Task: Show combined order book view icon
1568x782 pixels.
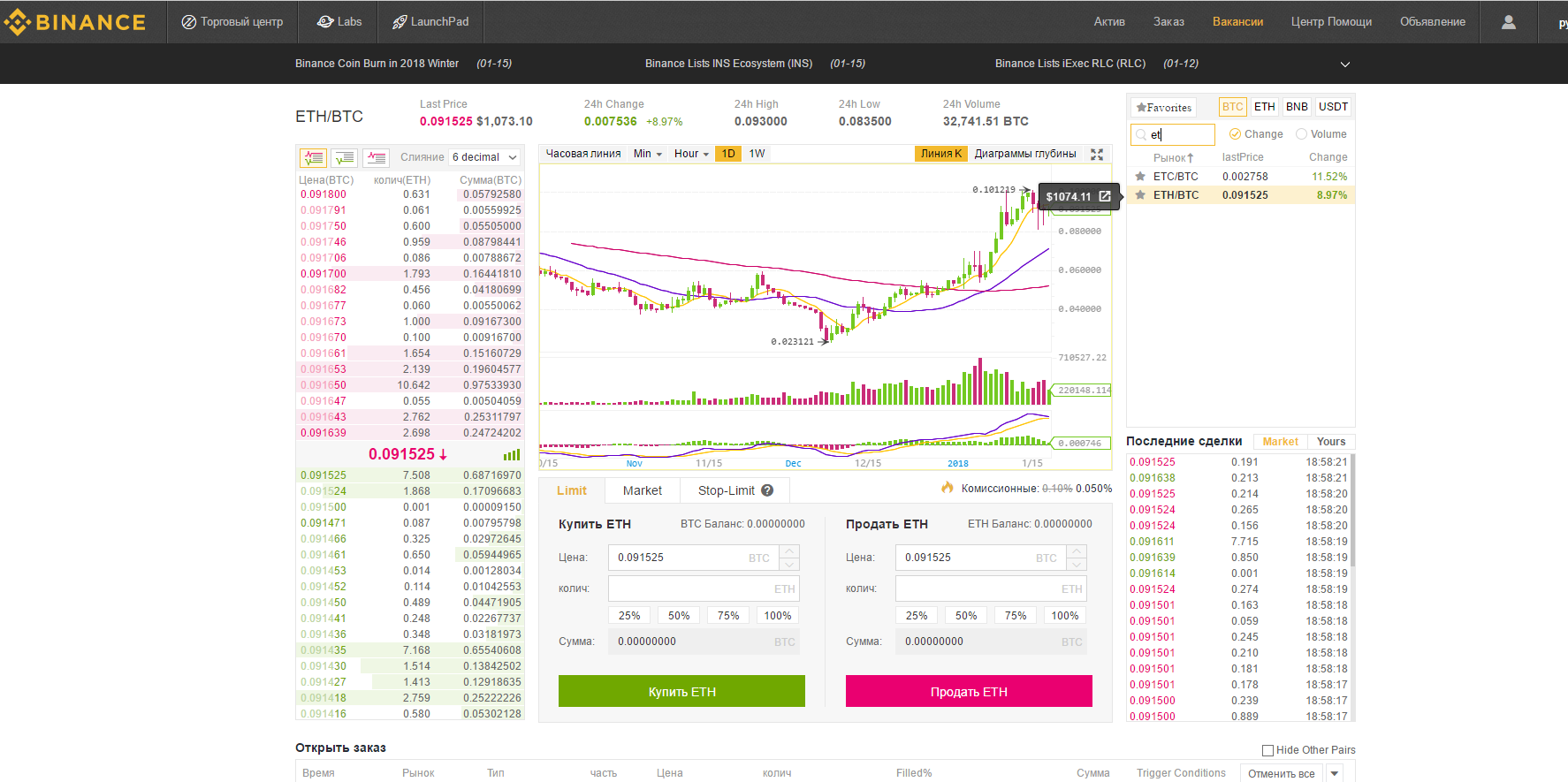Action: tap(313, 157)
